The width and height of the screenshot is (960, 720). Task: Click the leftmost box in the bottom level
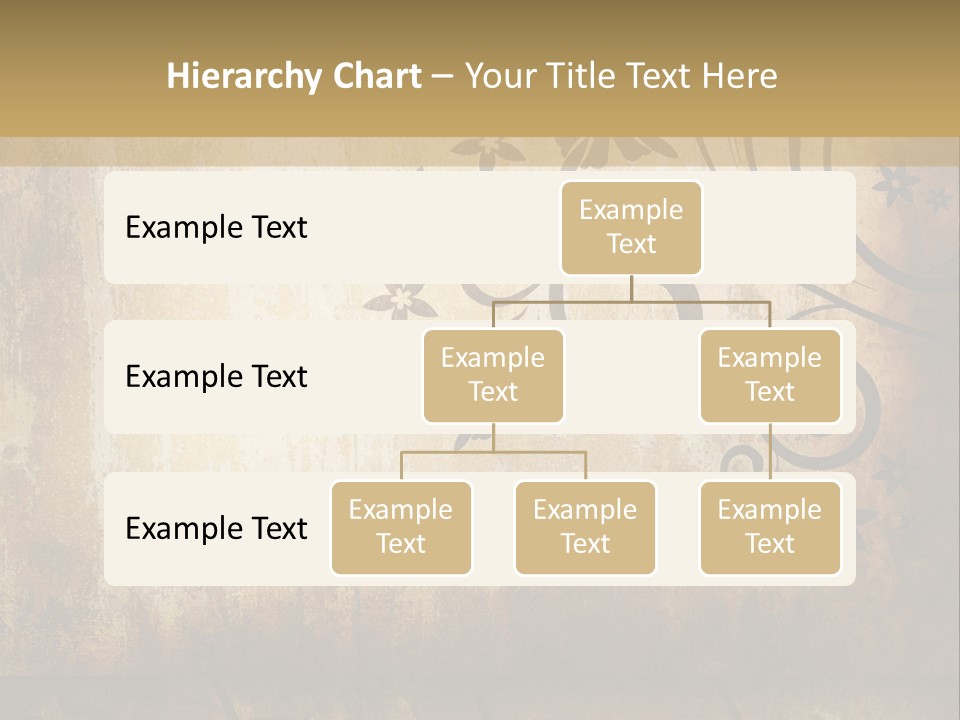[x=401, y=527]
